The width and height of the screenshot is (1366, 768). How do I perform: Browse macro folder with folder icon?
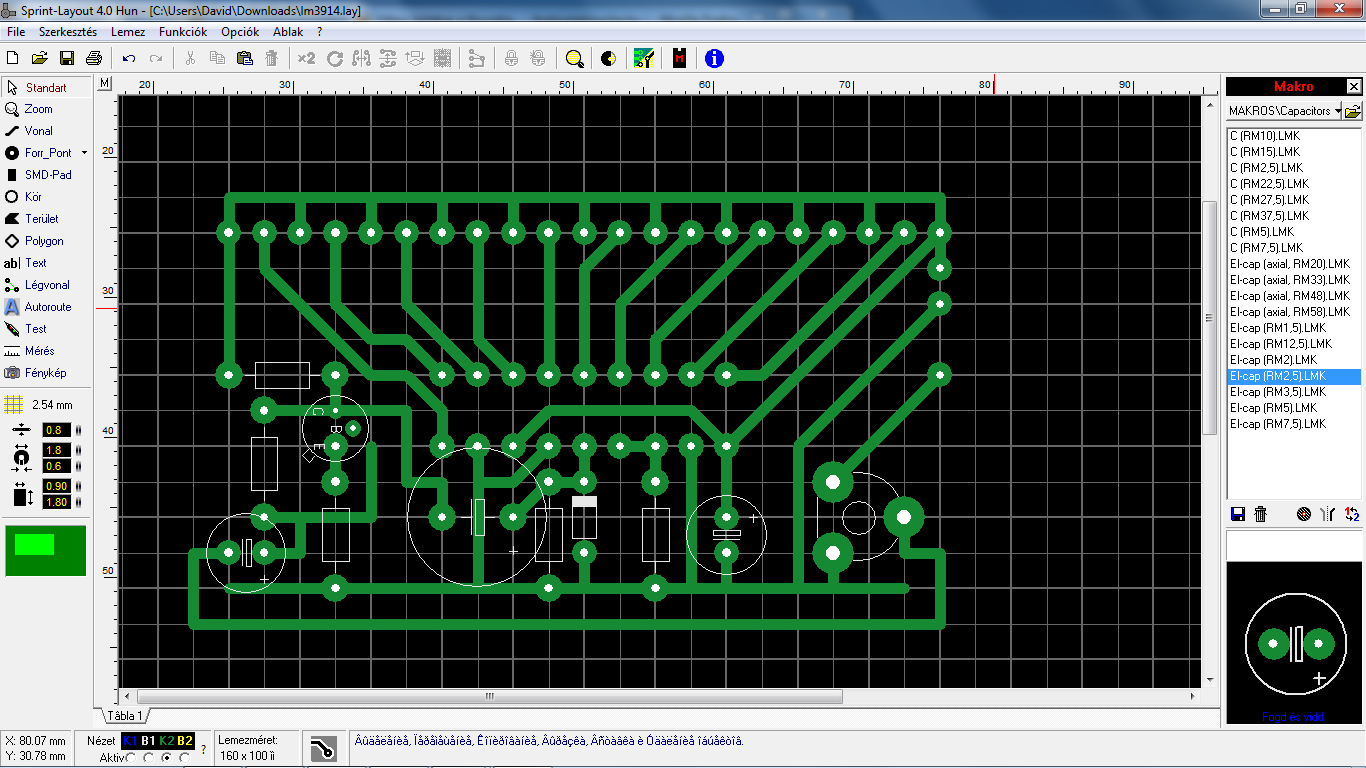[1353, 111]
